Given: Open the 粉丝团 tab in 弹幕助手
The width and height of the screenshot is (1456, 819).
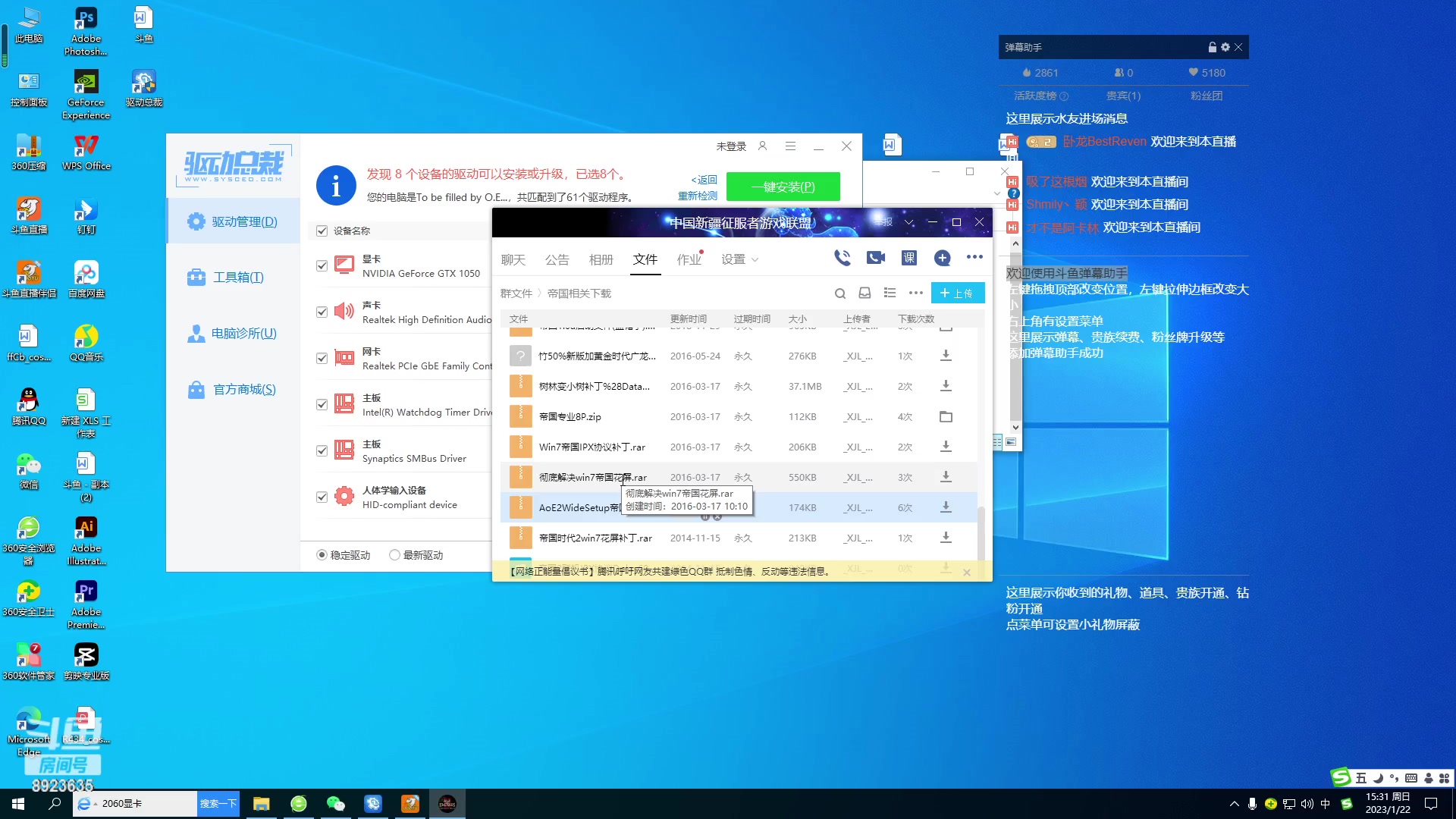Looking at the screenshot, I should (1206, 96).
